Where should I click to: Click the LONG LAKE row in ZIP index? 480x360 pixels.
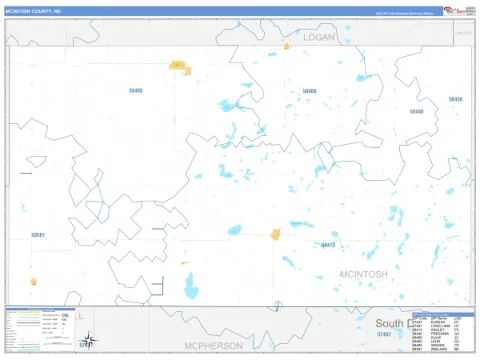(436, 326)
